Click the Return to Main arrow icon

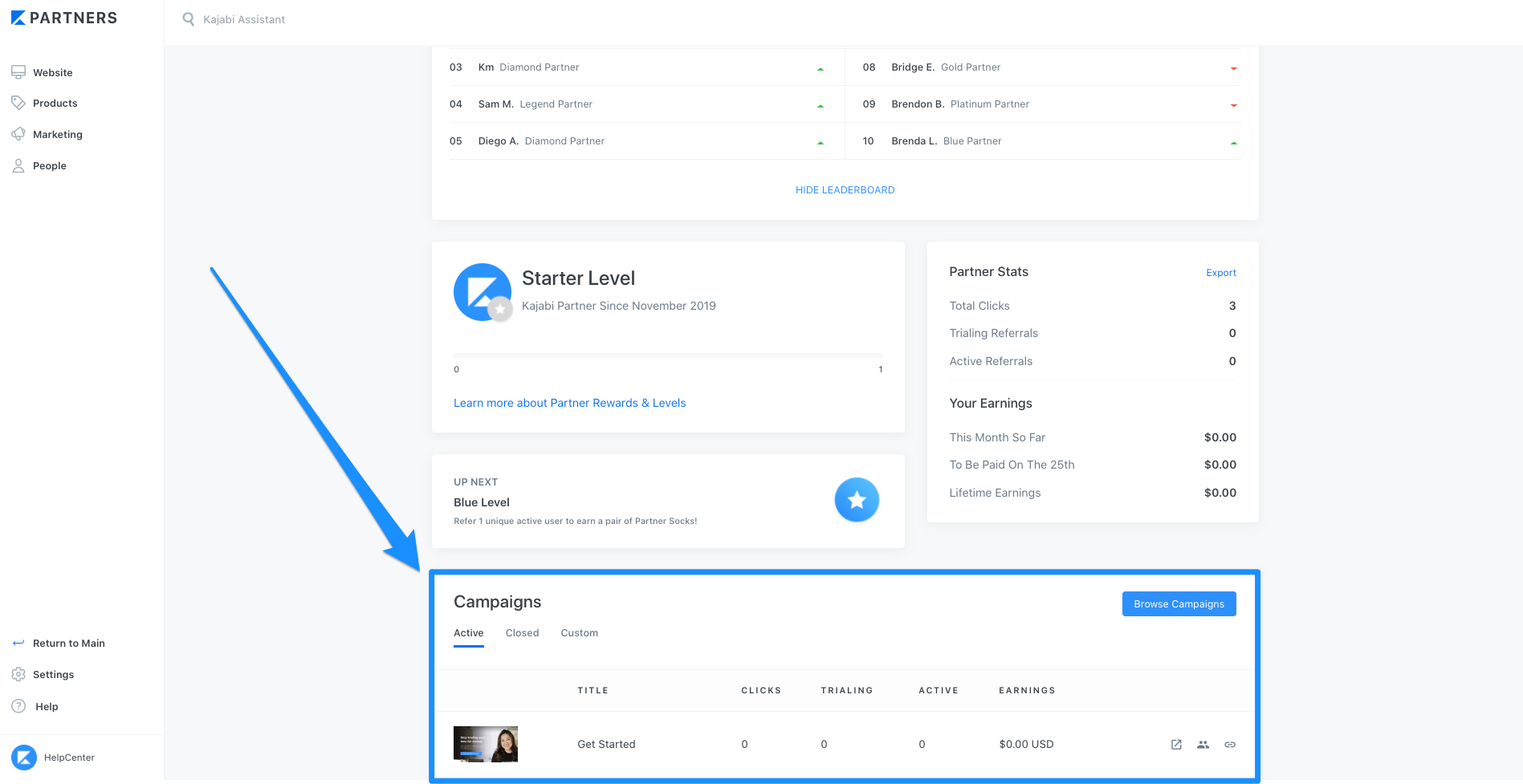(18, 643)
